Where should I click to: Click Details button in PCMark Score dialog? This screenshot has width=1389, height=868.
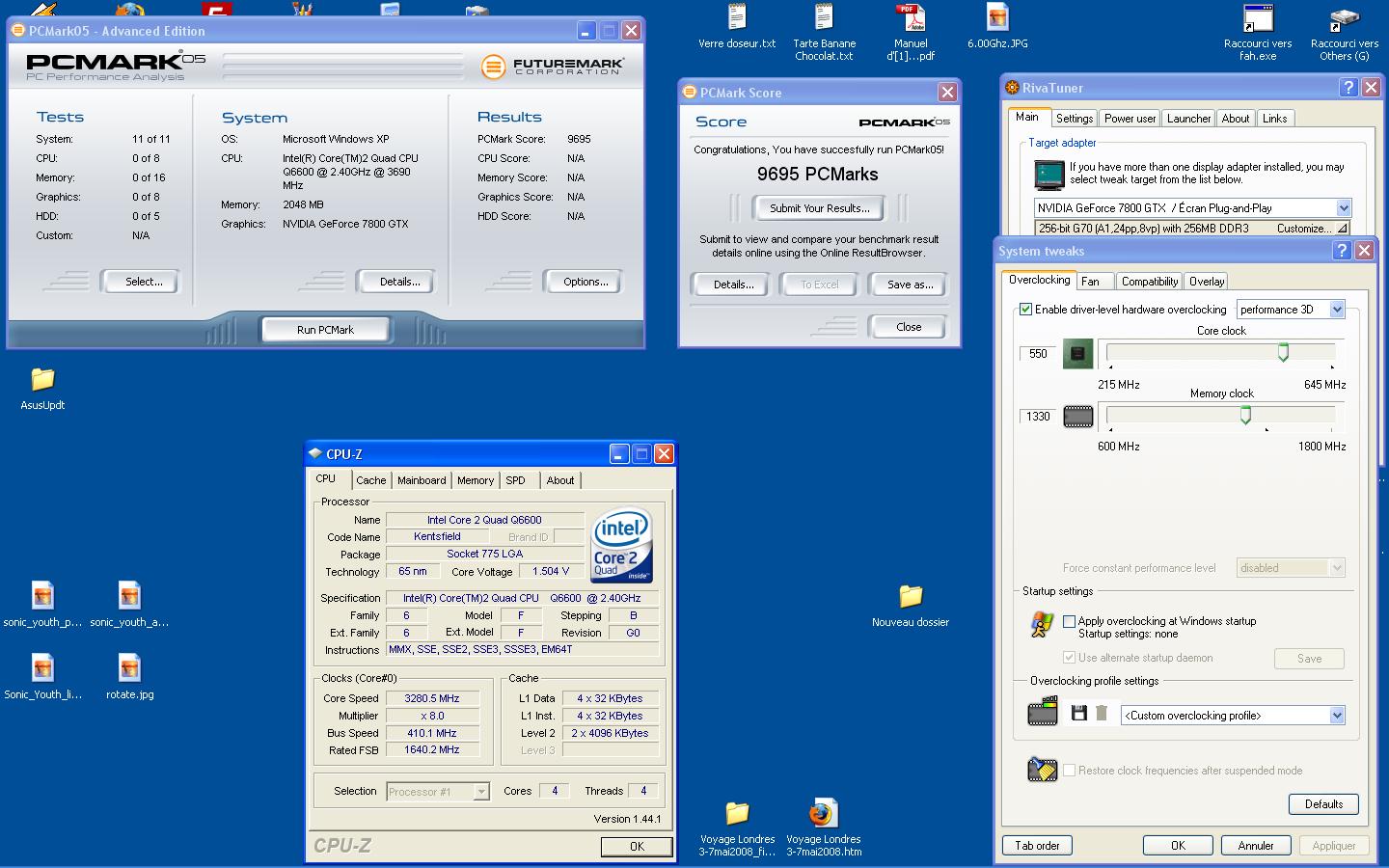(733, 285)
